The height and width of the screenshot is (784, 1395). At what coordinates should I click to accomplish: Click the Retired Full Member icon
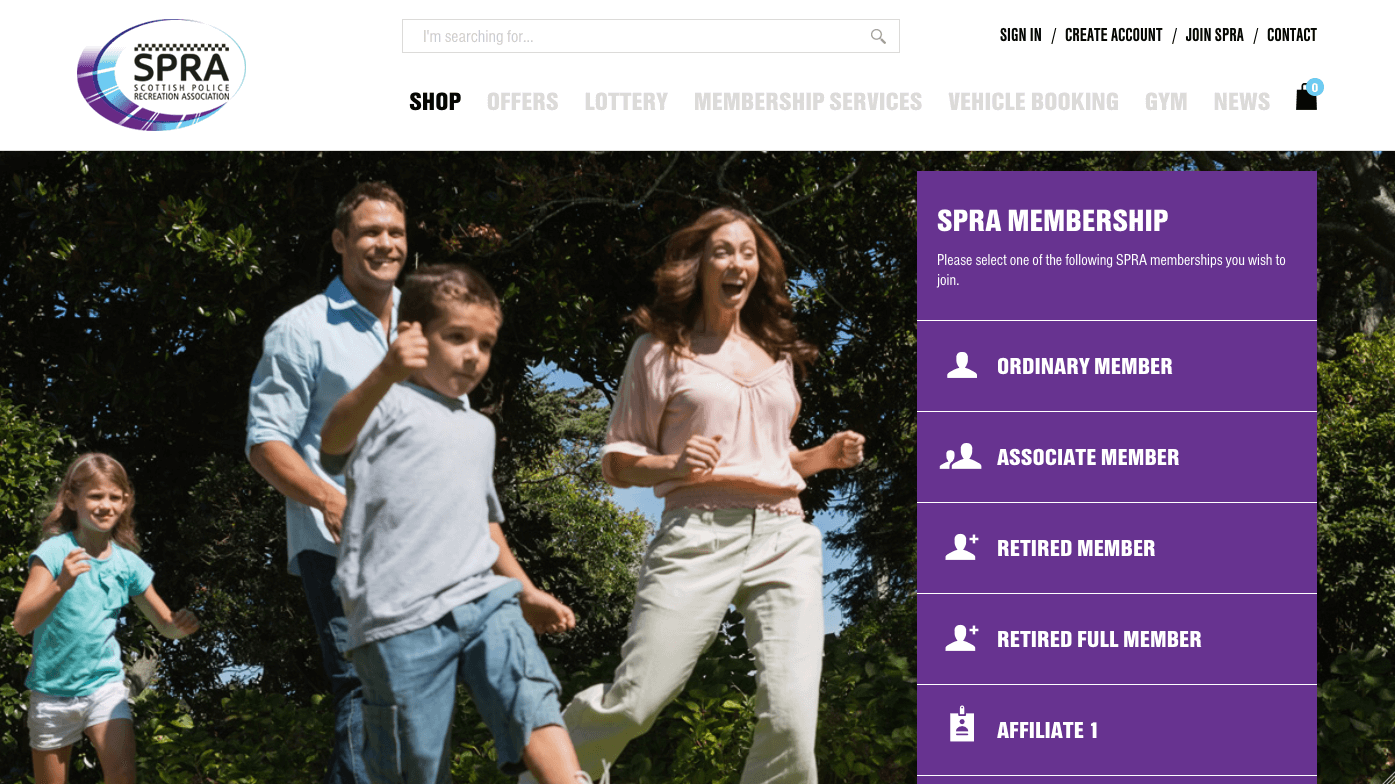[x=962, y=639]
